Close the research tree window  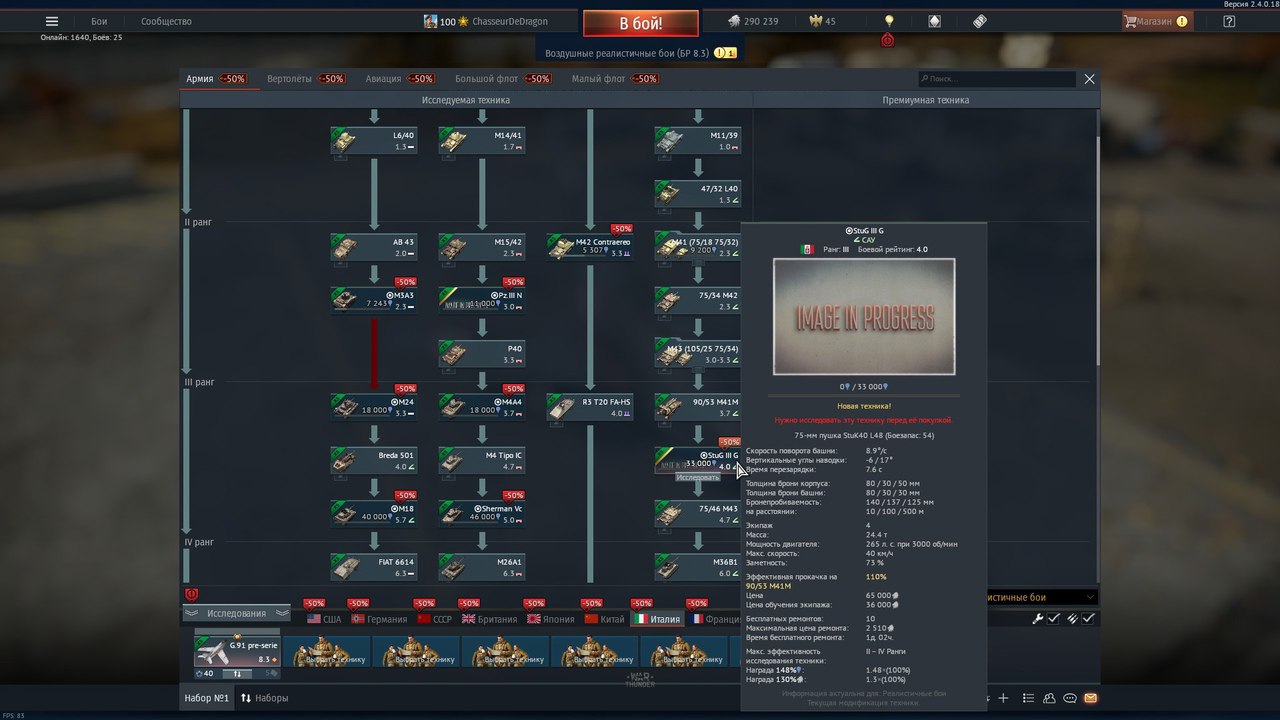click(x=1089, y=79)
